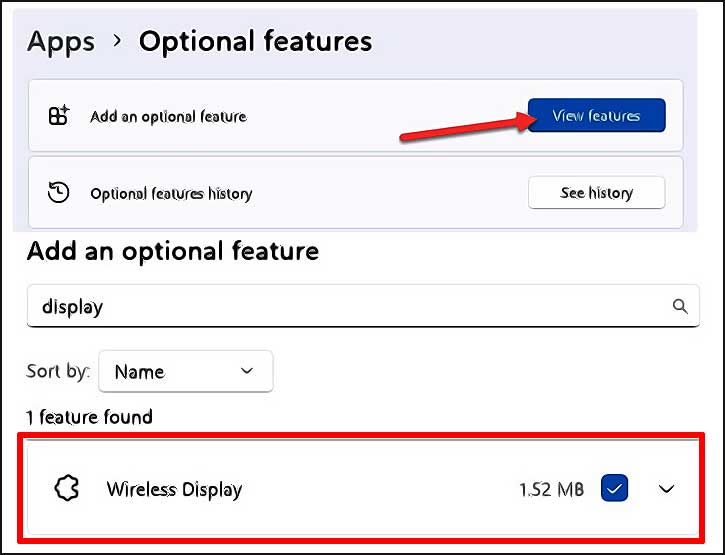Click the 'Add an optional feature' row label

(168, 117)
